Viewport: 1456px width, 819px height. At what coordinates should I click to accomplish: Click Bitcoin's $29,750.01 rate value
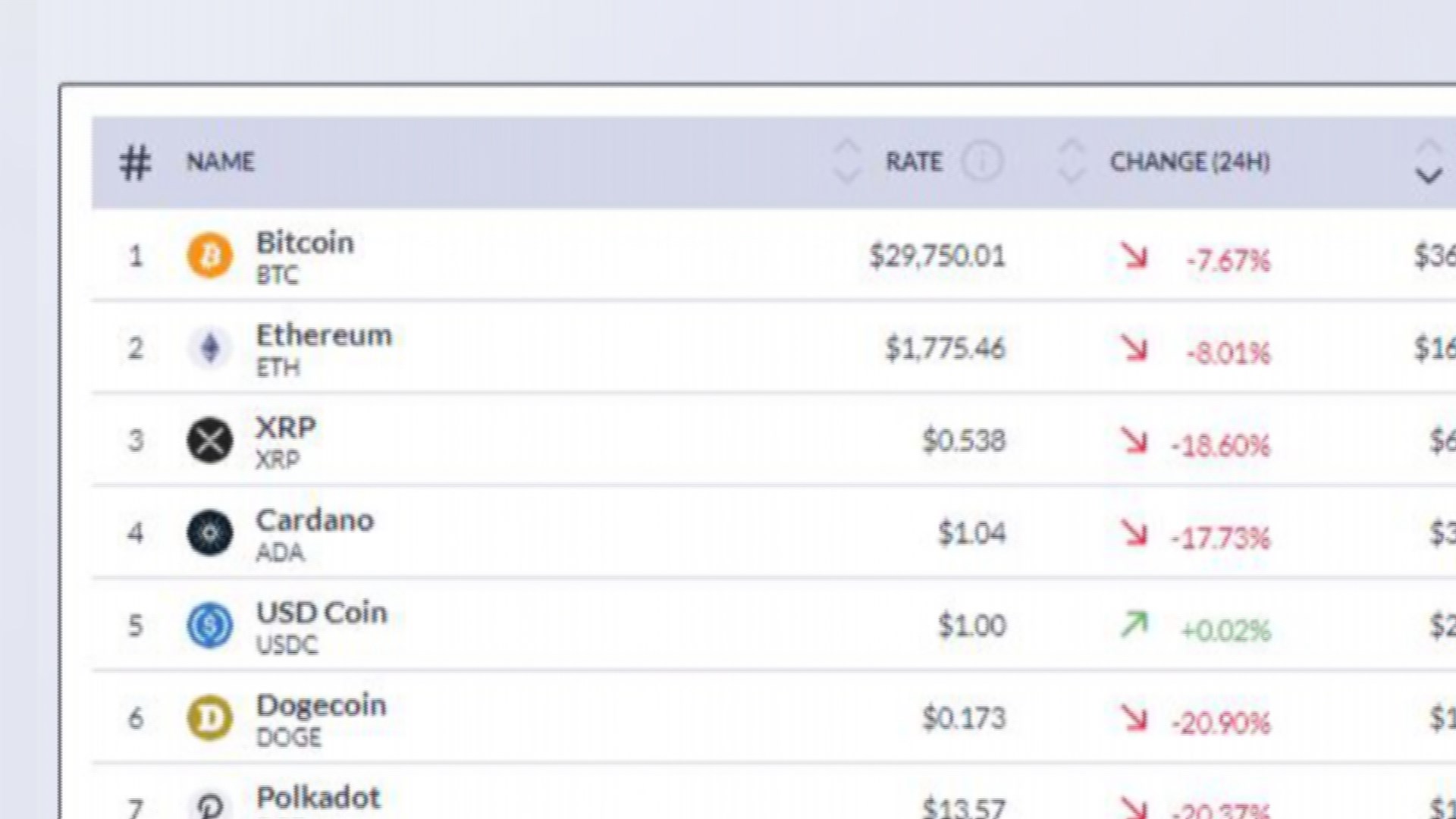coord(937,256)
